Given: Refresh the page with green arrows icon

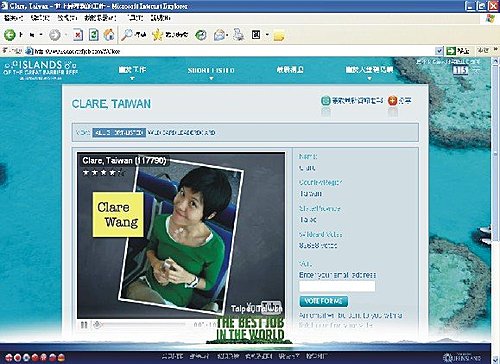Looking at the screenshot, I should 94,35.
